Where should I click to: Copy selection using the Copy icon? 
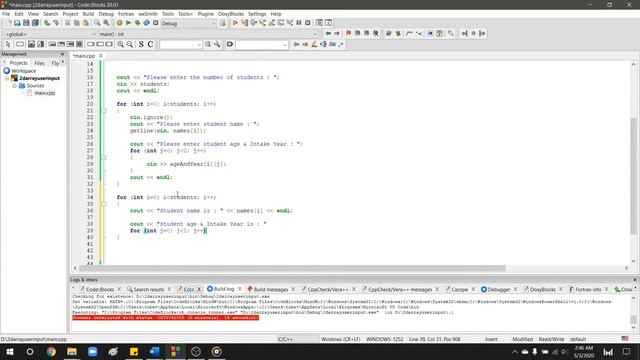pos(76,23)
